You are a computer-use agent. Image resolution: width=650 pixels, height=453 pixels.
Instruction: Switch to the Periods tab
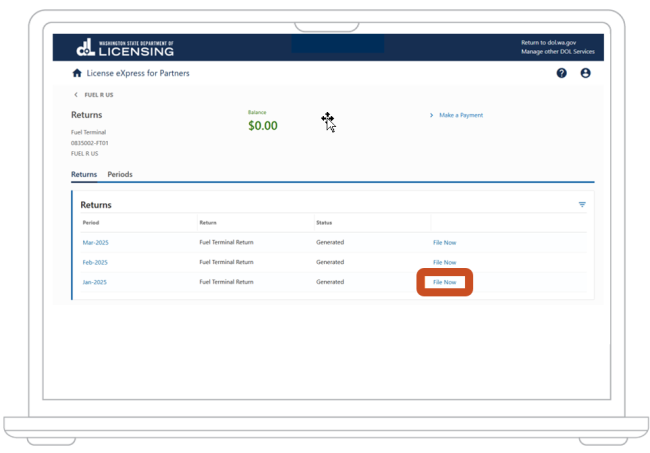pyautogui.click(x=120, y=174)
